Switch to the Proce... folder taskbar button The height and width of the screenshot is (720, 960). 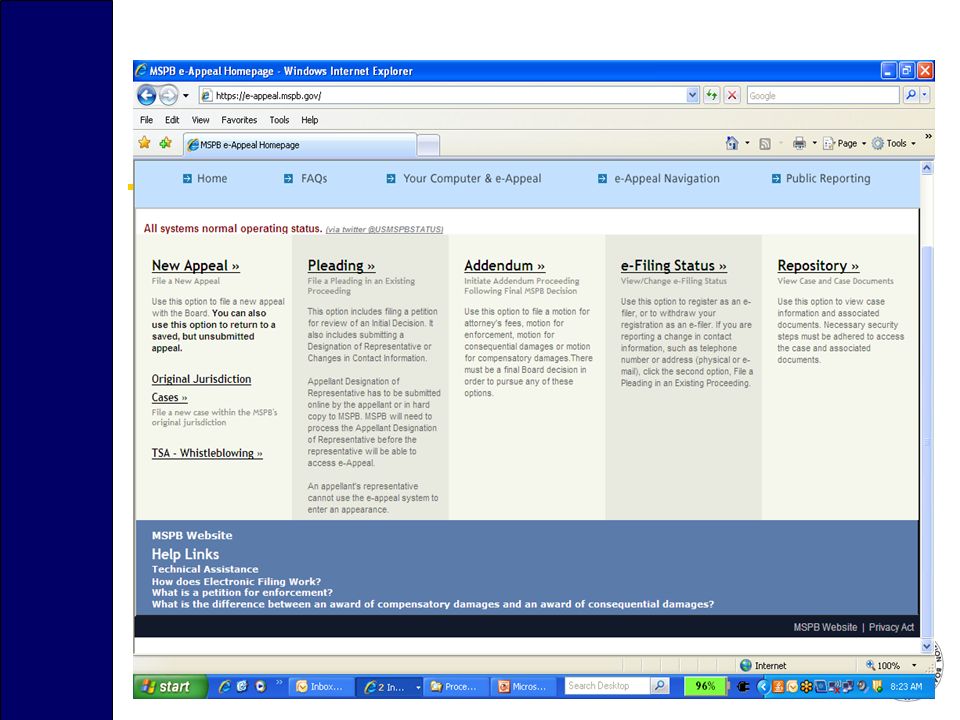tap(455, 686)
